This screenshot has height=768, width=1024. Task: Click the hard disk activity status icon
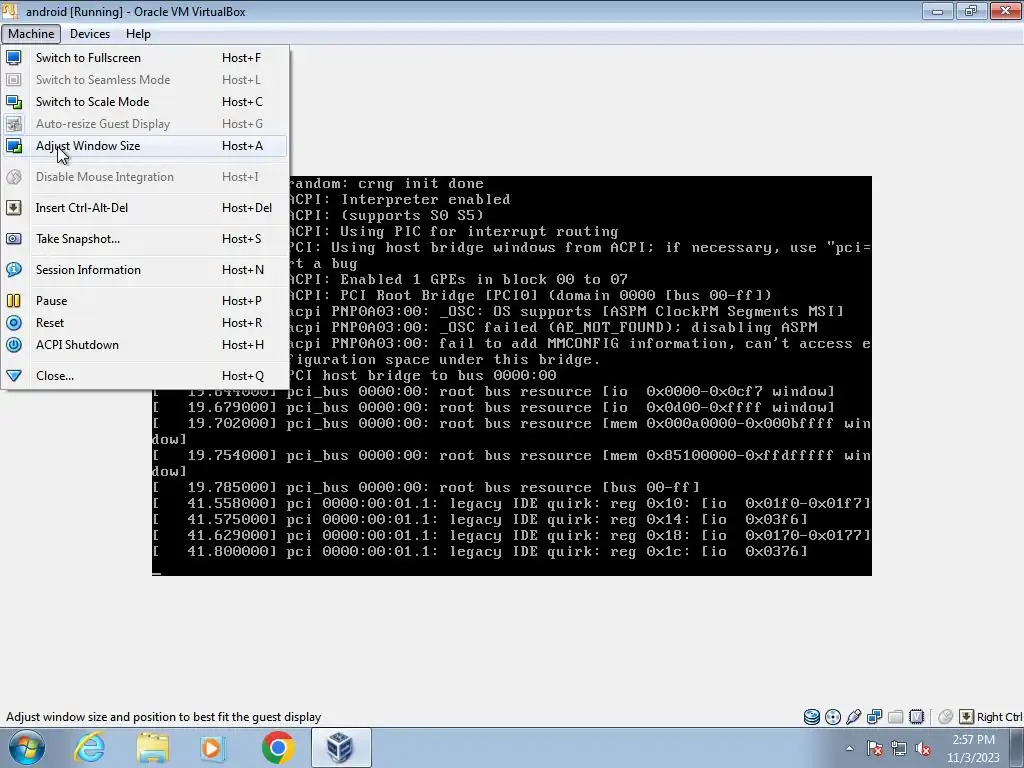812,717
